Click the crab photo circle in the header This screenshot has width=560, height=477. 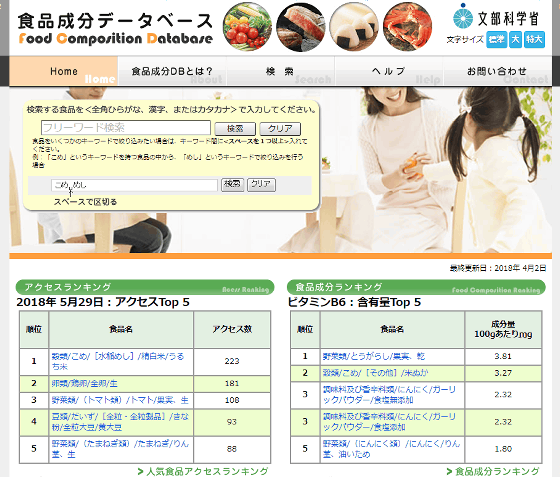click(407, 27)
